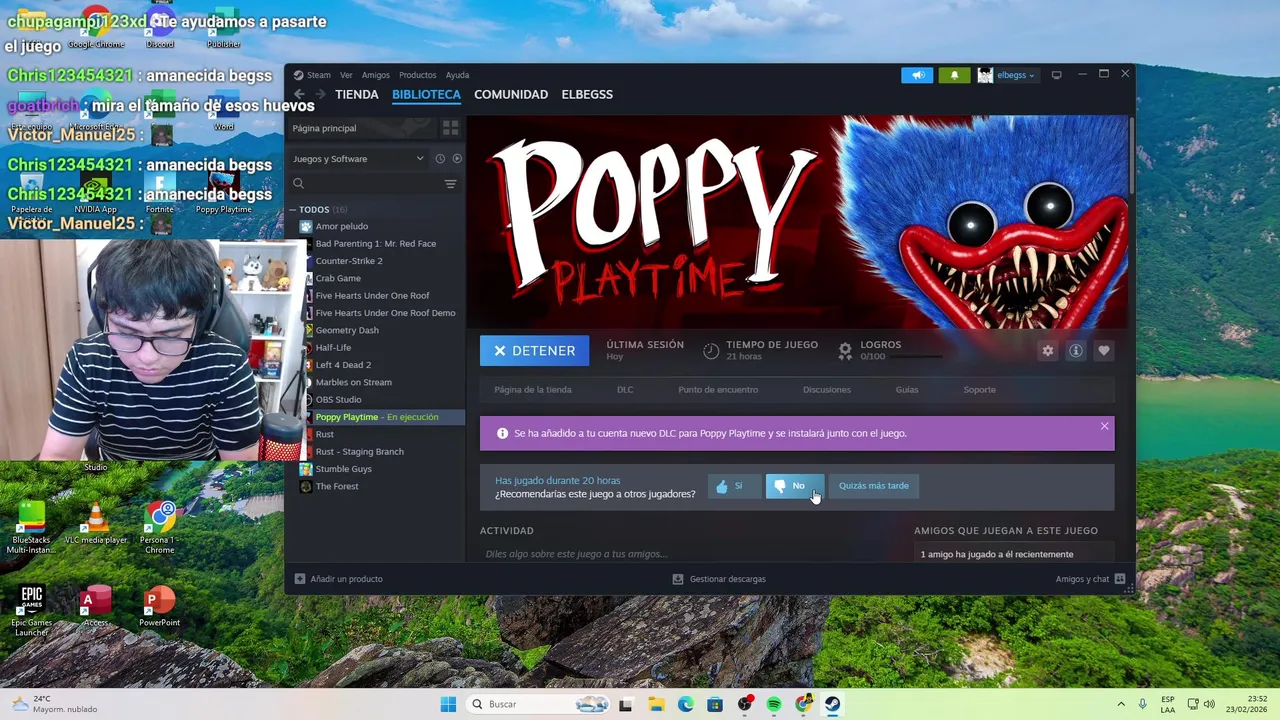
Task: Click Quizás más tarde
Action: [x=874, y=486]
